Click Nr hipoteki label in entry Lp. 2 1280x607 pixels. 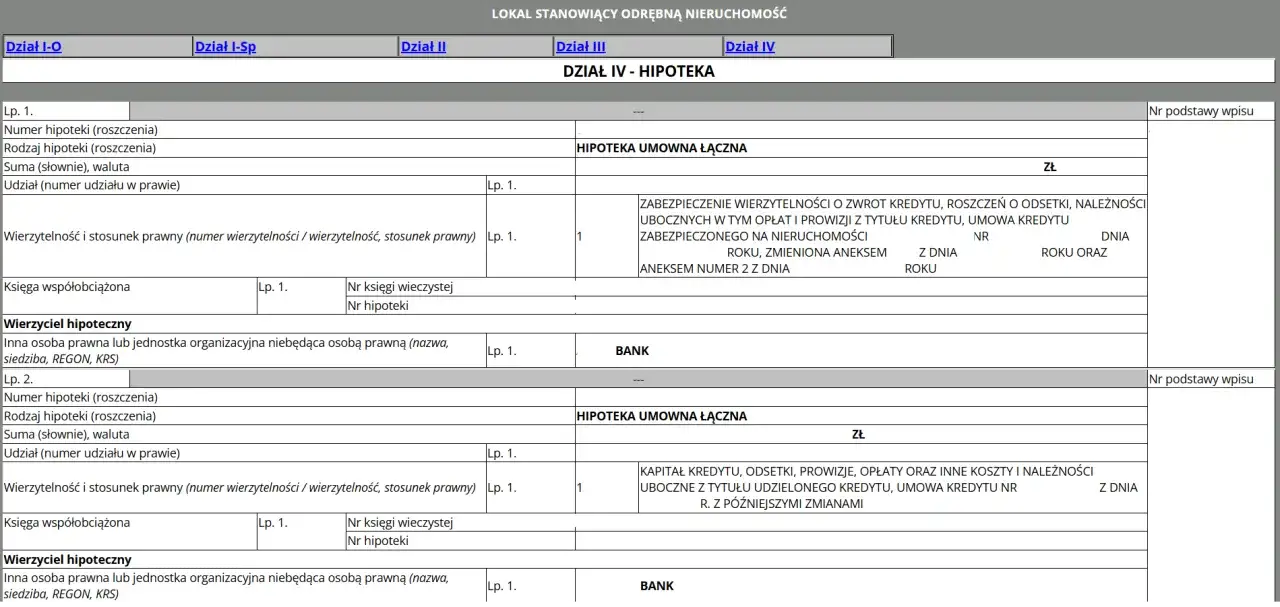coord(378,541)
